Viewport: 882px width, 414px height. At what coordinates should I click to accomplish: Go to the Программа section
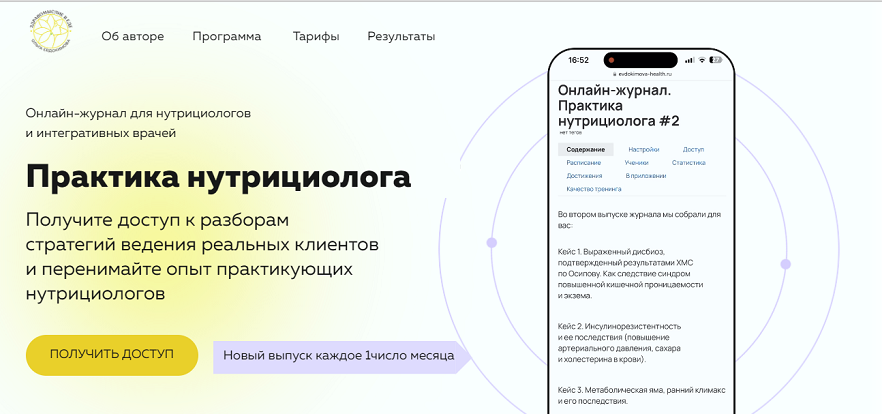click(227, 37)
